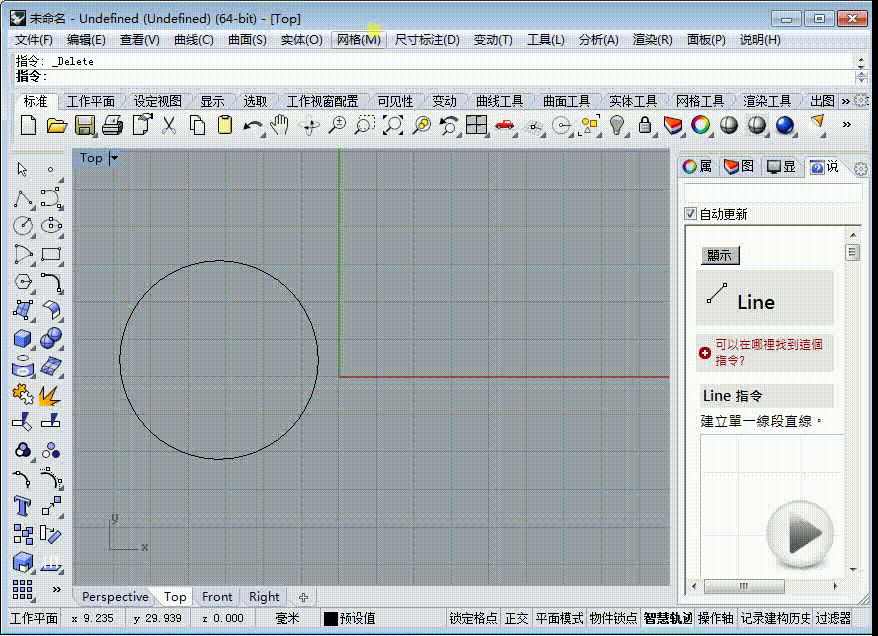Image resolution: width=878 pixels, height=636 pixels.
Task: Click the 顯示 button in help panel
Action: (x=720, y=255)
